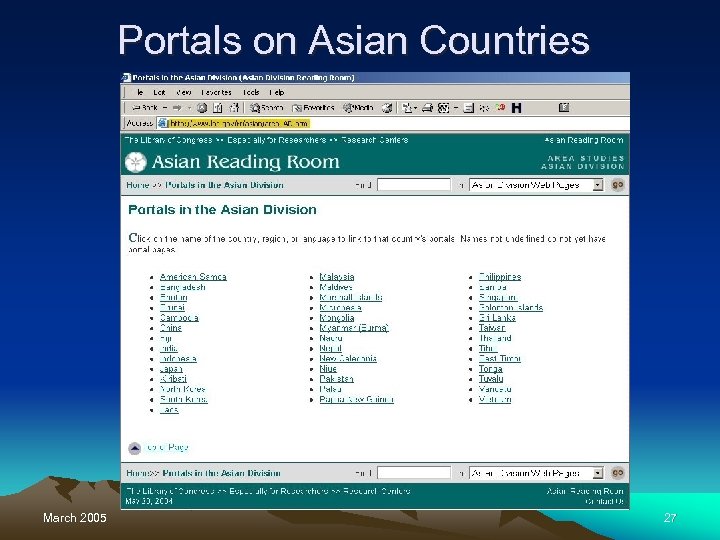This screenshot has height=540, width=720.
Task: Click the Home icon in browser toolbar
Action: [234, 108]
